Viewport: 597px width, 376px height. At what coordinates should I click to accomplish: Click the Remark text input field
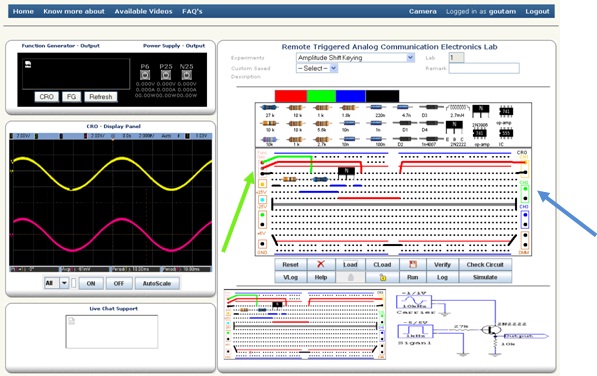484,69
